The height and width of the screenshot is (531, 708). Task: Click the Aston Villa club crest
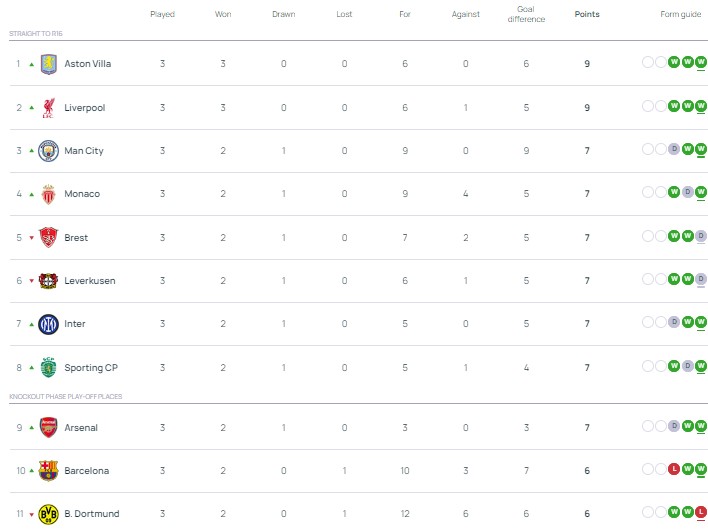click(48, 64)
